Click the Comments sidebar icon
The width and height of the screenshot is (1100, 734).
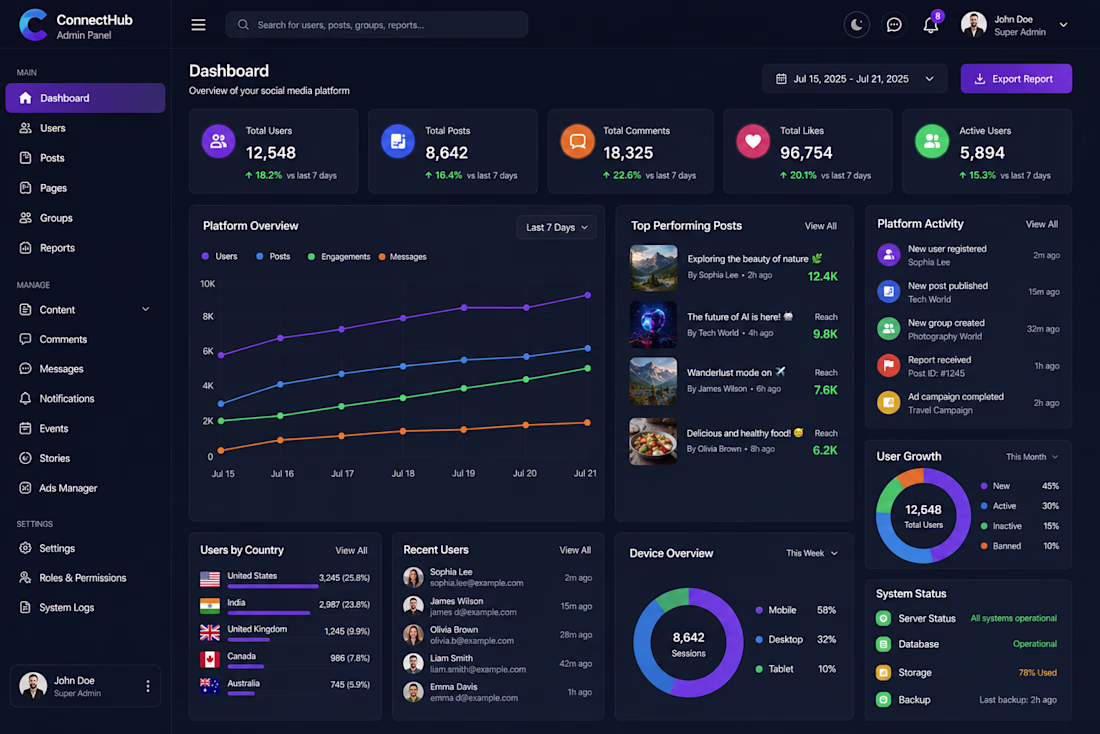(25, 339)
